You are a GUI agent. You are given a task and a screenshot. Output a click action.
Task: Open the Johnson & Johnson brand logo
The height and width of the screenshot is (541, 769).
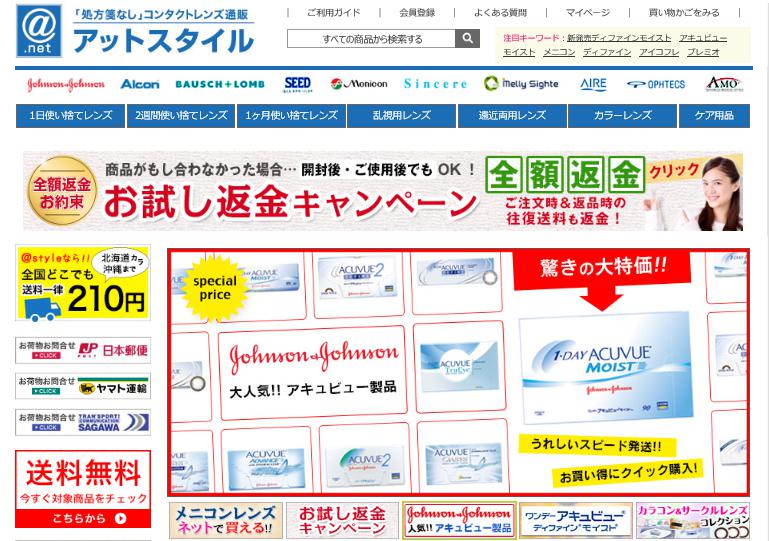click(x=66, y=84)
